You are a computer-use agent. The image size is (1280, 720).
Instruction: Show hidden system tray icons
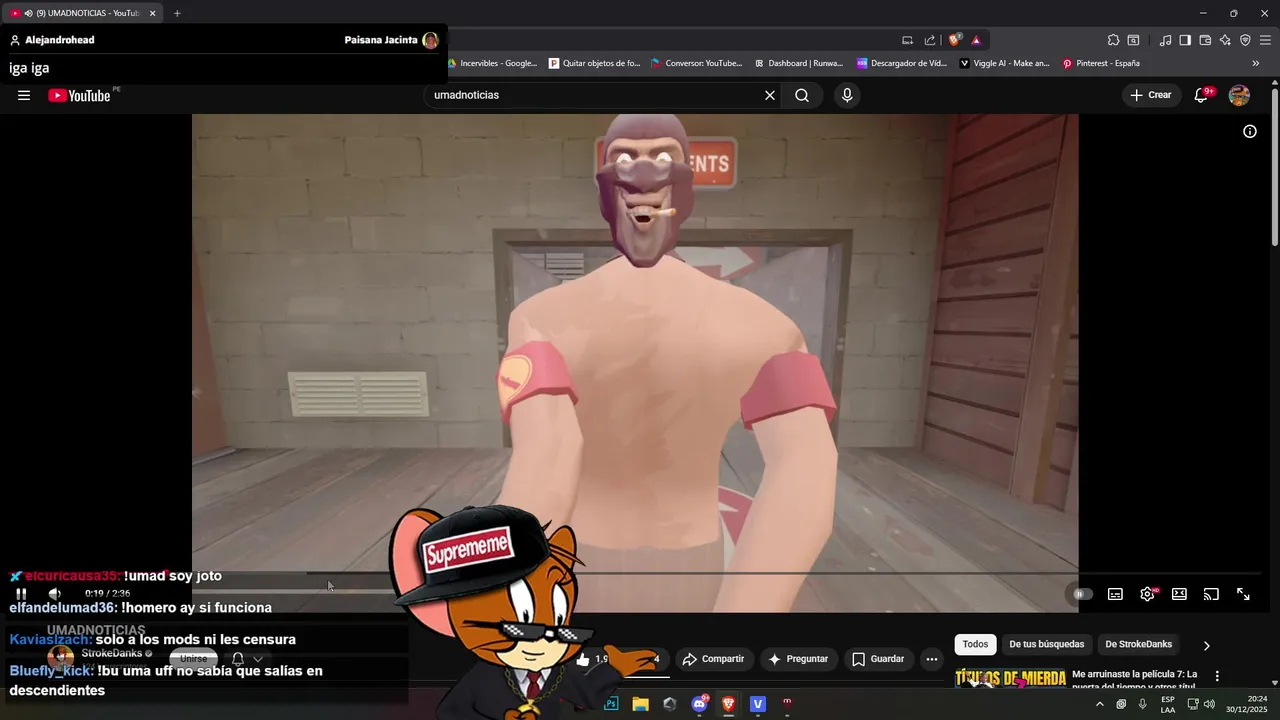[x=1099, y=704]
